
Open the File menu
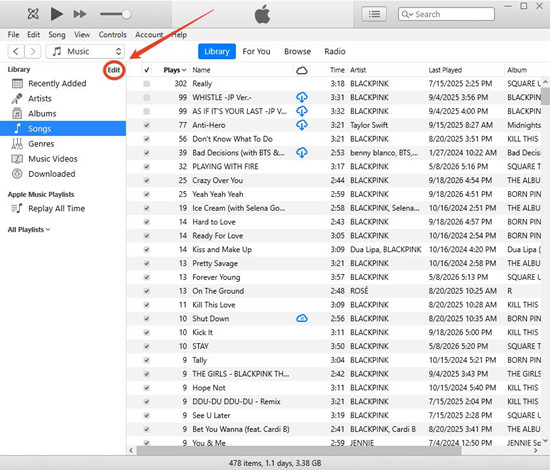[x=13, y=35]
